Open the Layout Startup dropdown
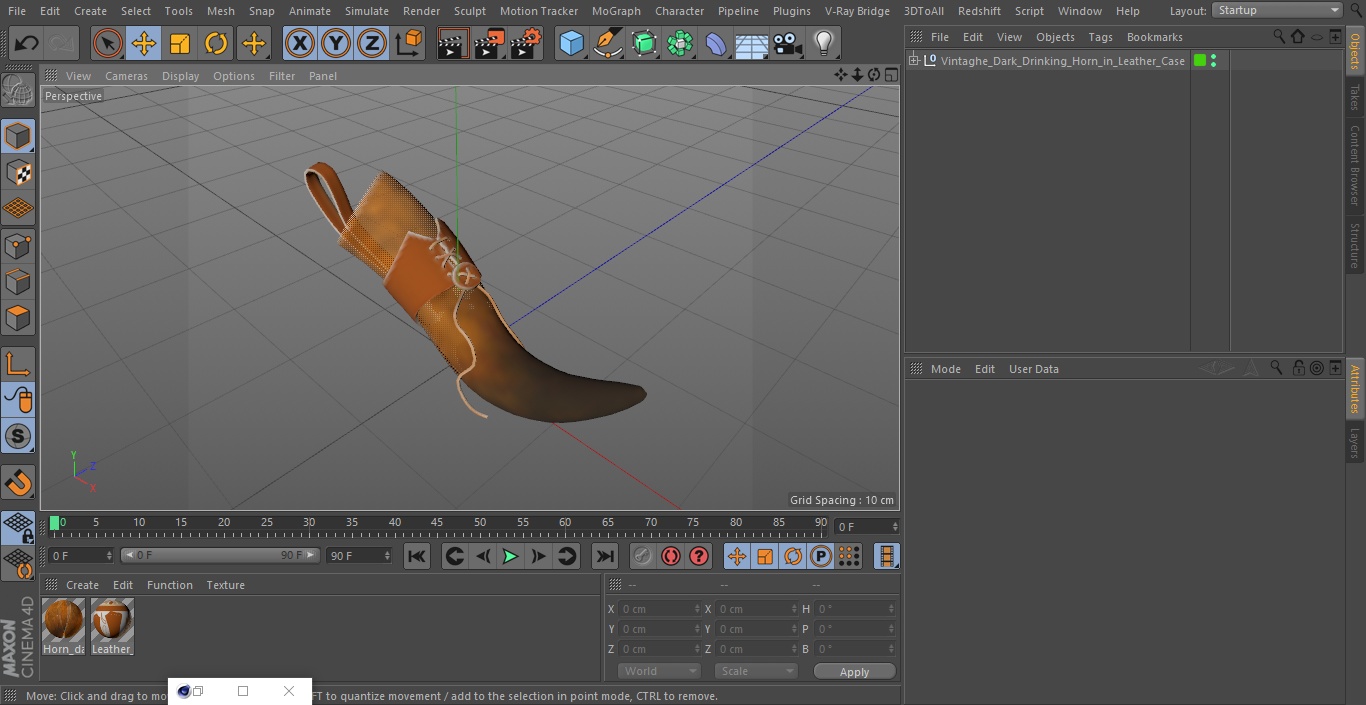The width and height of the screenshot is (1366, 705). click(x=1277, y=10)
